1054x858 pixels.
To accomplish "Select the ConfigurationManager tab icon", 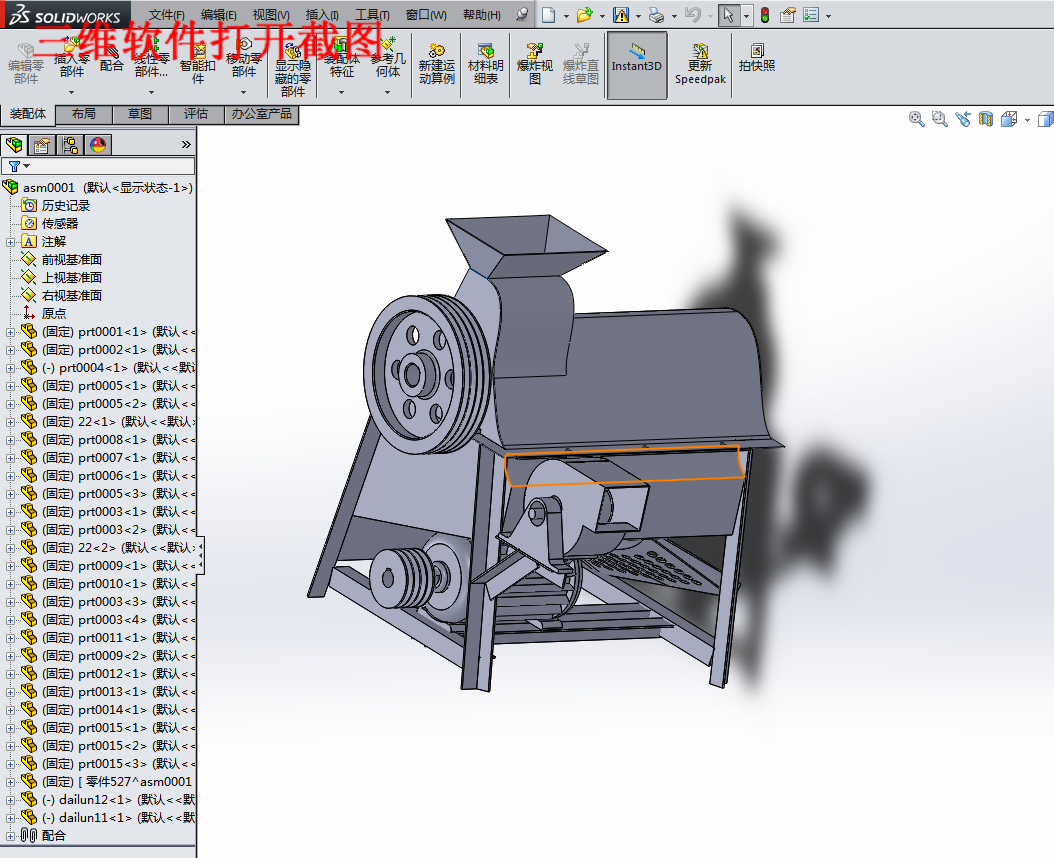I will click(x=70, y=145).
